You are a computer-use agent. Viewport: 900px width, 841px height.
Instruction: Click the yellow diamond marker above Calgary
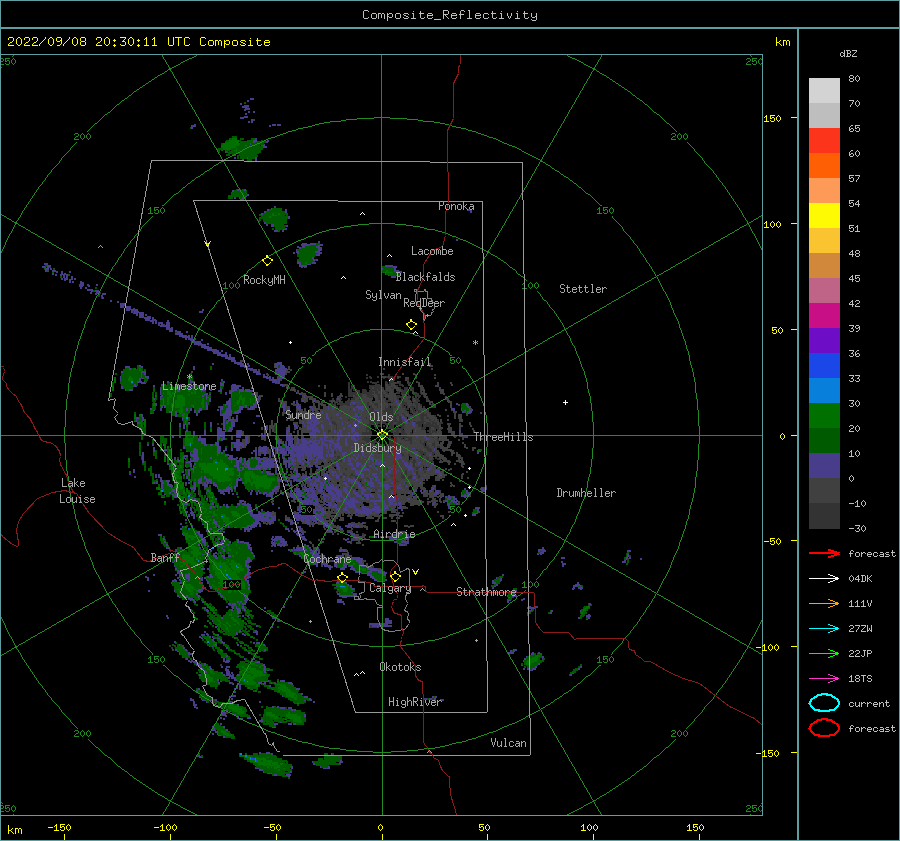pos(395,576)
